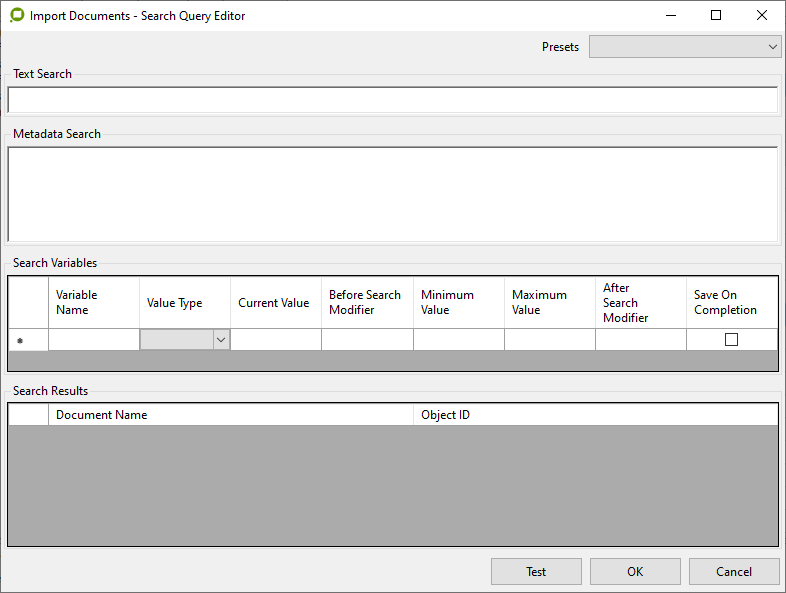Click the After Search Modifier cell

pos(640,340)
